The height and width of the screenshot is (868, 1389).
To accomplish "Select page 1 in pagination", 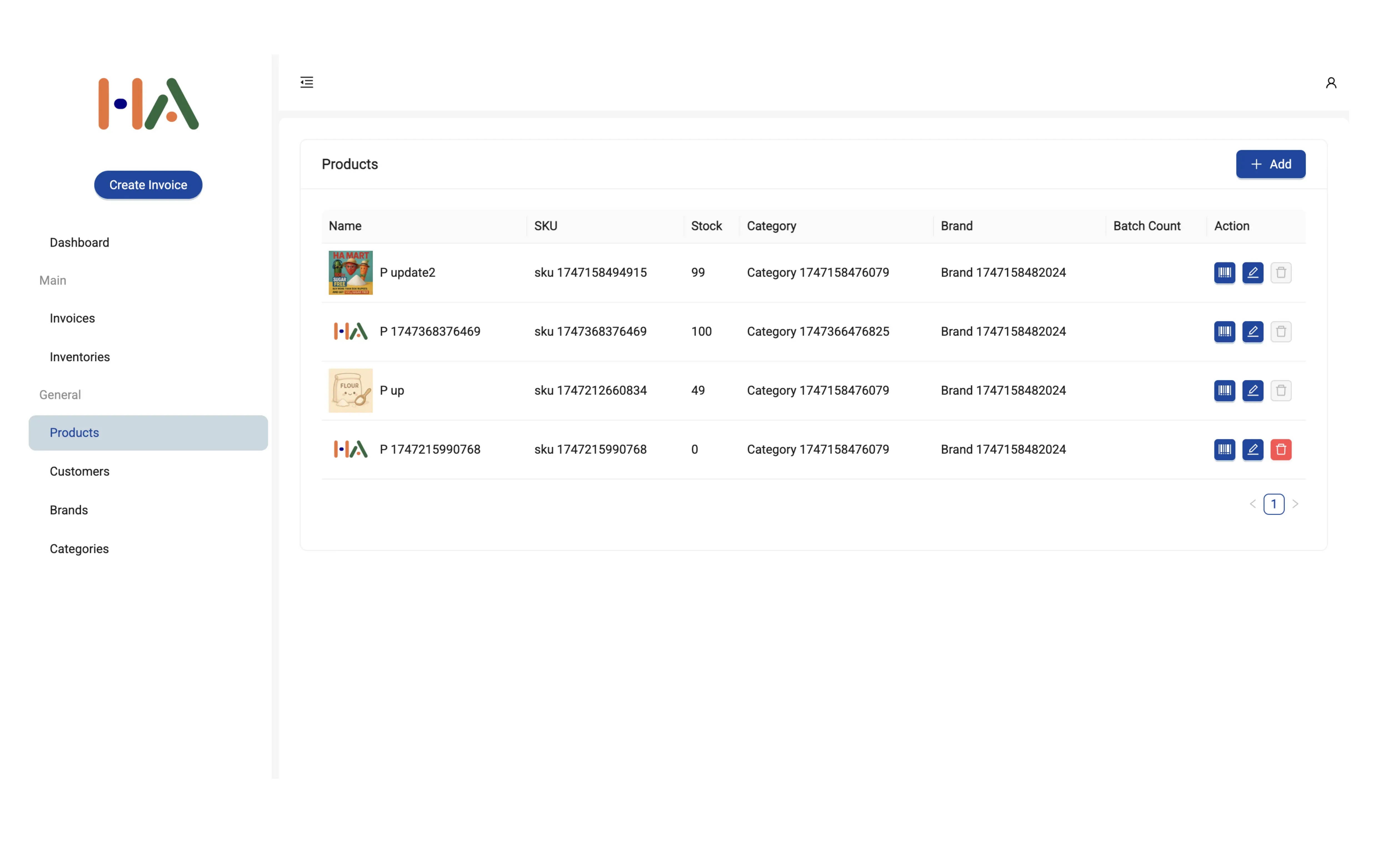I will pyautogui.click(x=1274, y=504).
